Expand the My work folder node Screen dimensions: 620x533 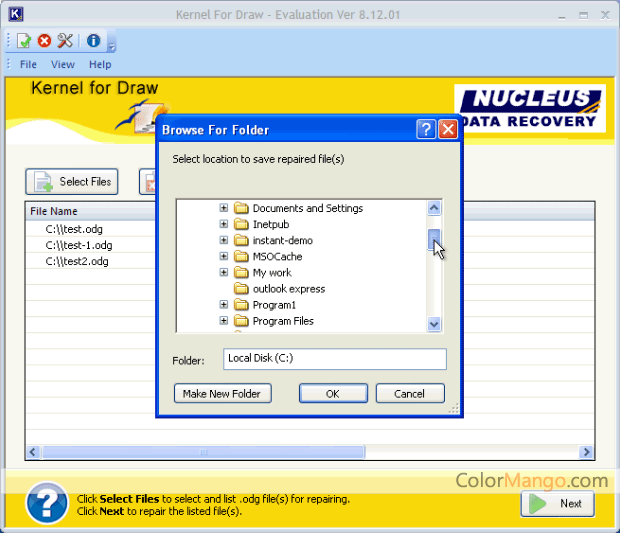pyautogui.click(x=224, y=273)
